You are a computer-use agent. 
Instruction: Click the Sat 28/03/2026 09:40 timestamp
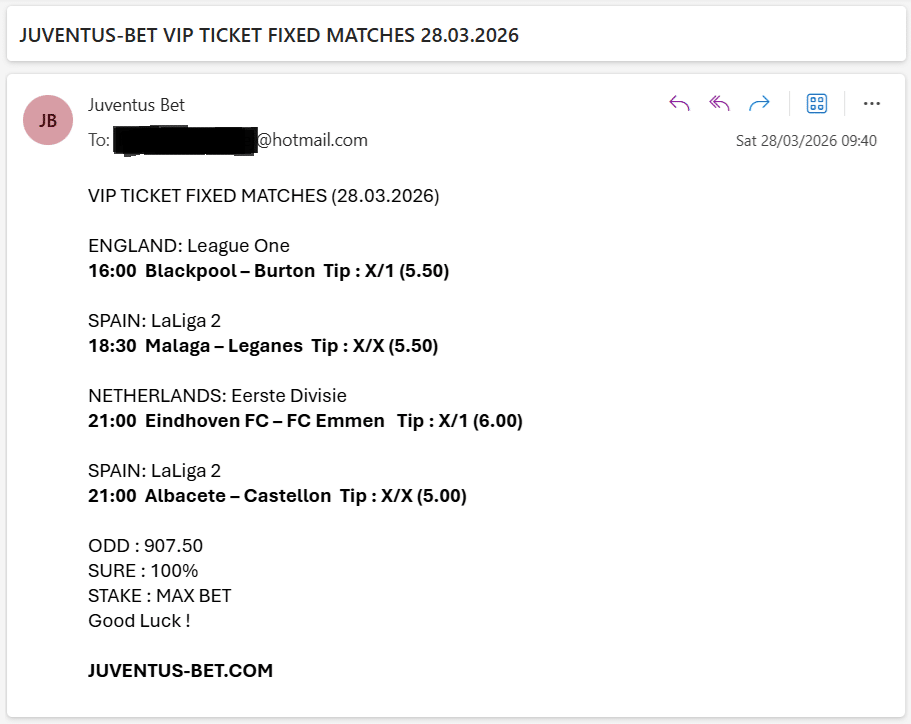point(806,141)
